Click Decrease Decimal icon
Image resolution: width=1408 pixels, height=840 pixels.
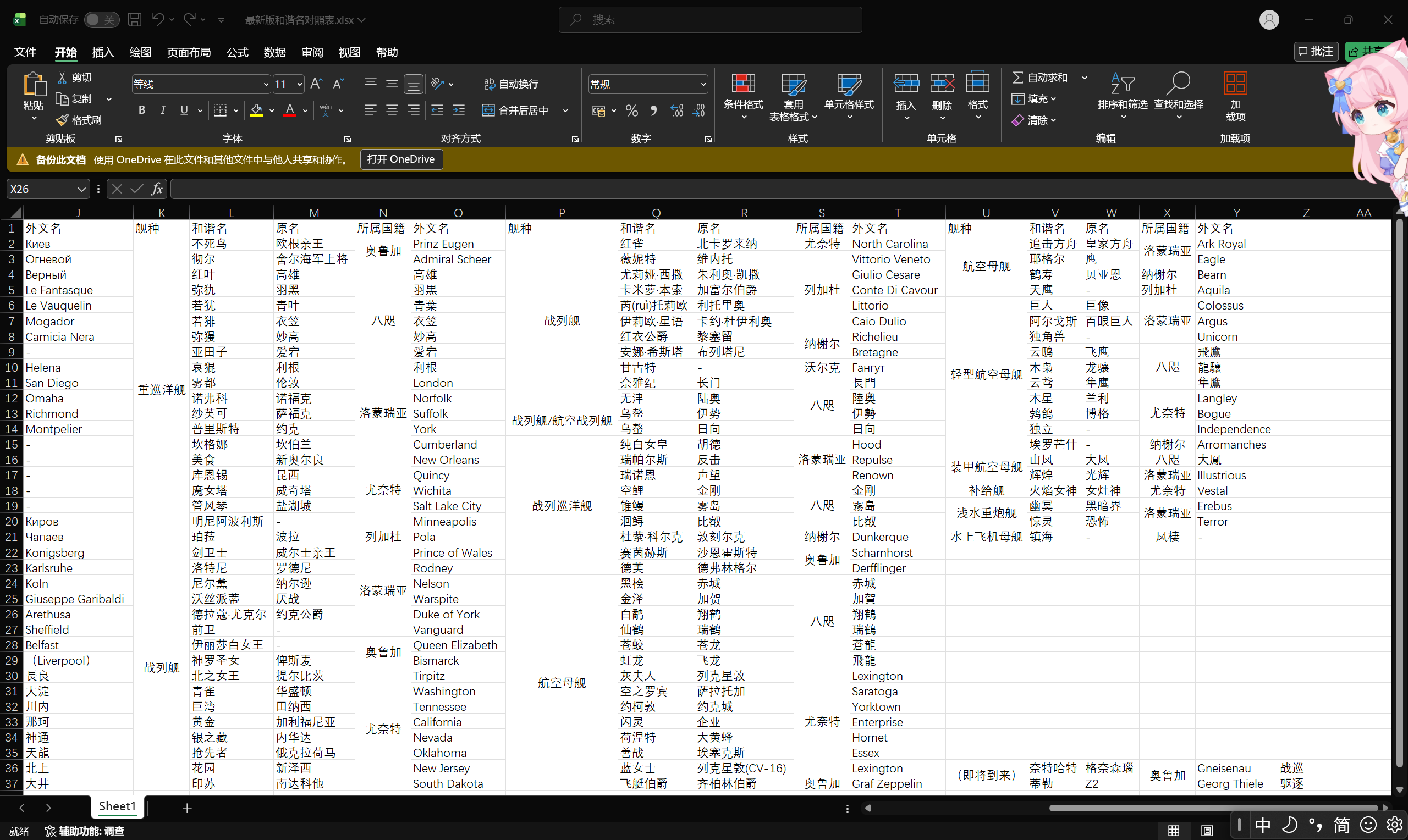[x=698, y=110]
